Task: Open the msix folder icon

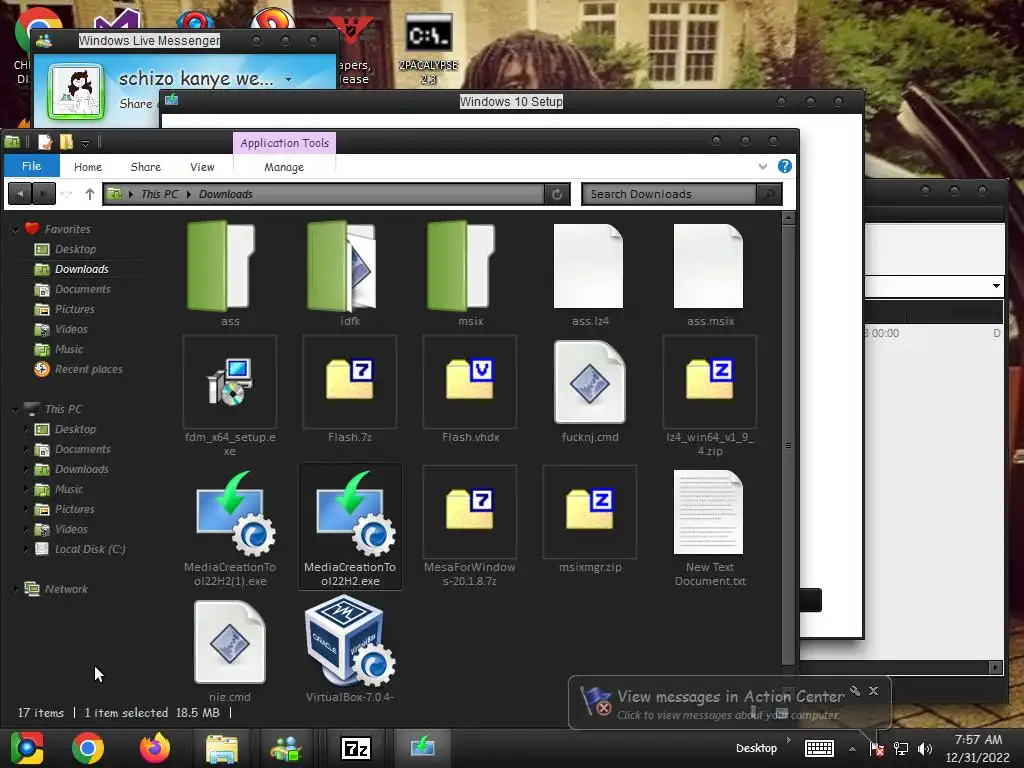Action: pos(462,266)
